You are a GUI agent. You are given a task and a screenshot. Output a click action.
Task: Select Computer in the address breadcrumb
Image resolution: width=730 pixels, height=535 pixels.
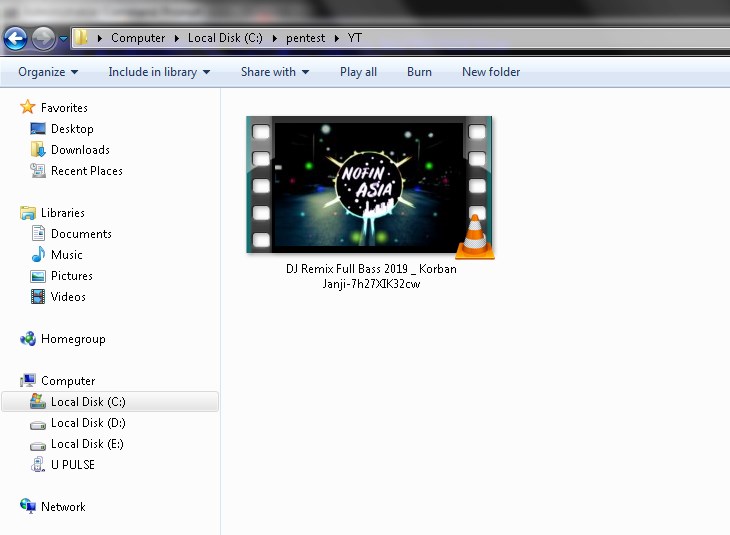[x=138, y=38]
